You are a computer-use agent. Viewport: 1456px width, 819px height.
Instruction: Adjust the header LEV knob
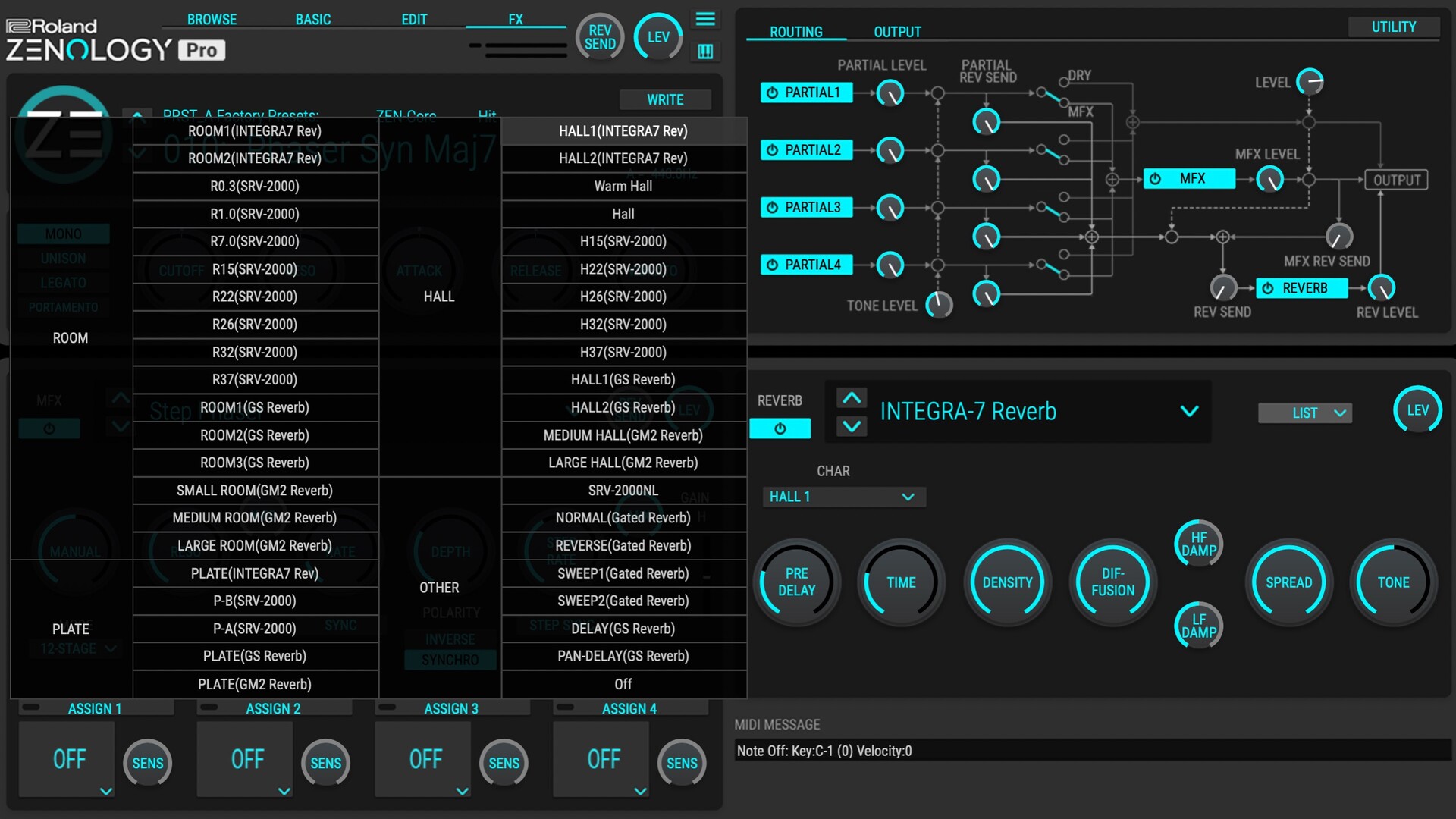[x=658, y=37]
